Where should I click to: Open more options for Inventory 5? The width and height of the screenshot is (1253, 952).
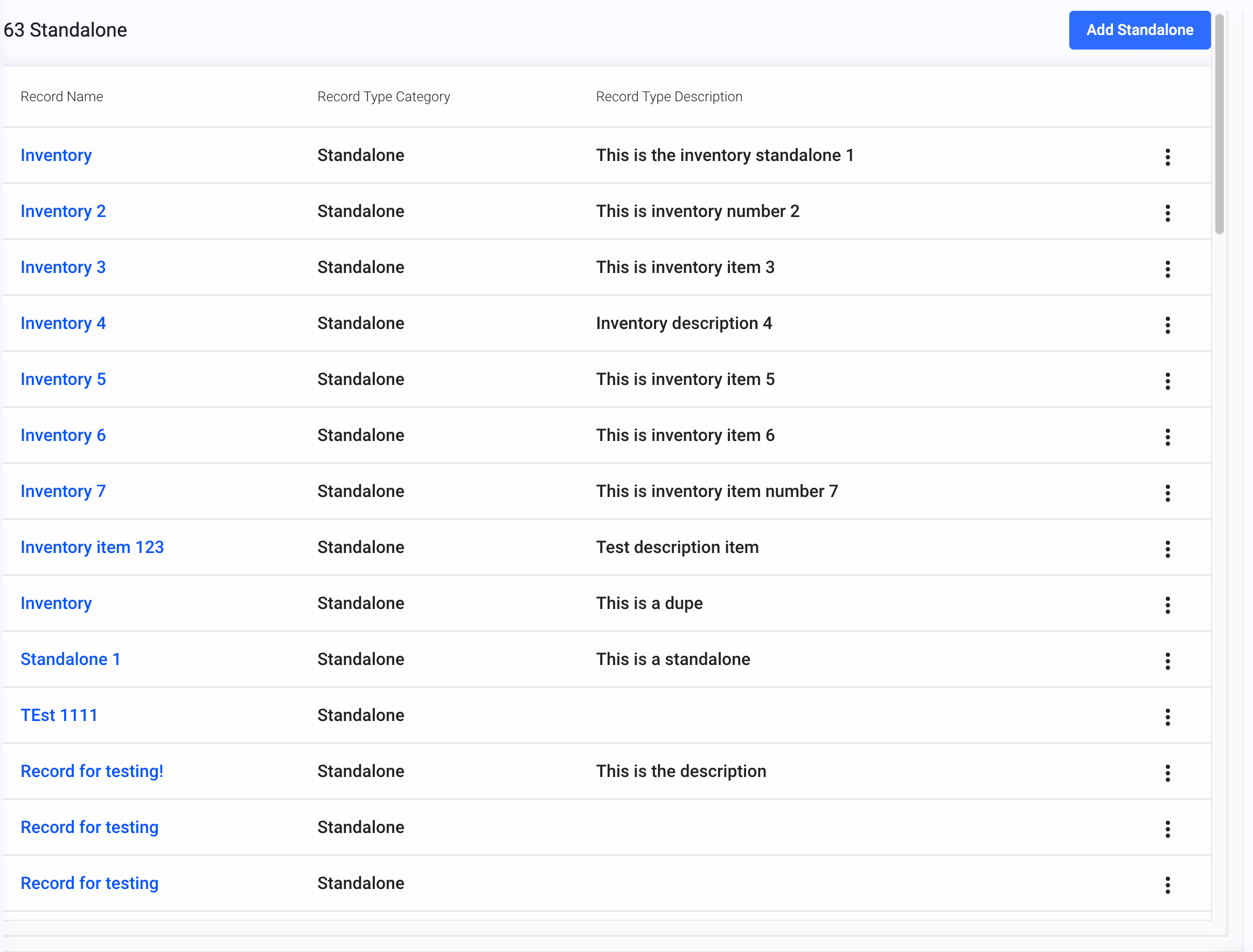(x=1167, y=381)
